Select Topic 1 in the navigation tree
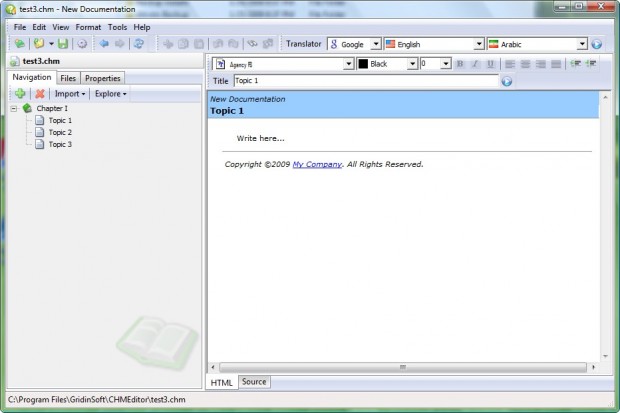 [x=60, y=120]
